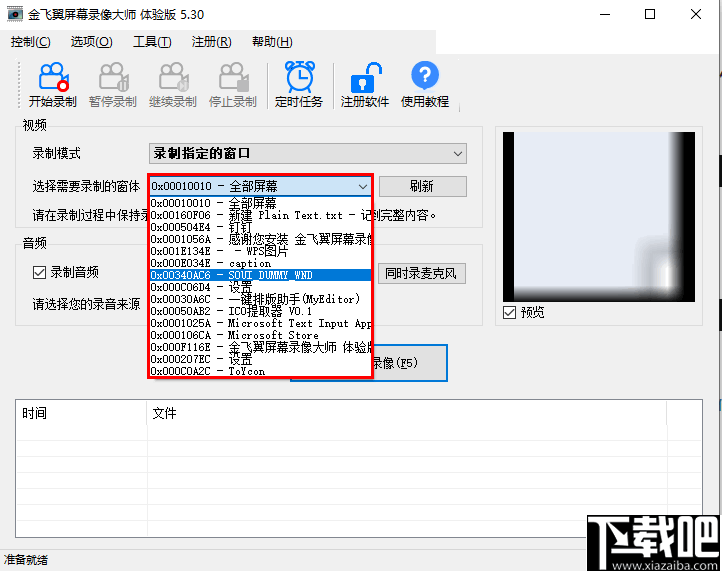
Task: Toggle the 录制音频 checkbox
Action: [x=40, y=273]
